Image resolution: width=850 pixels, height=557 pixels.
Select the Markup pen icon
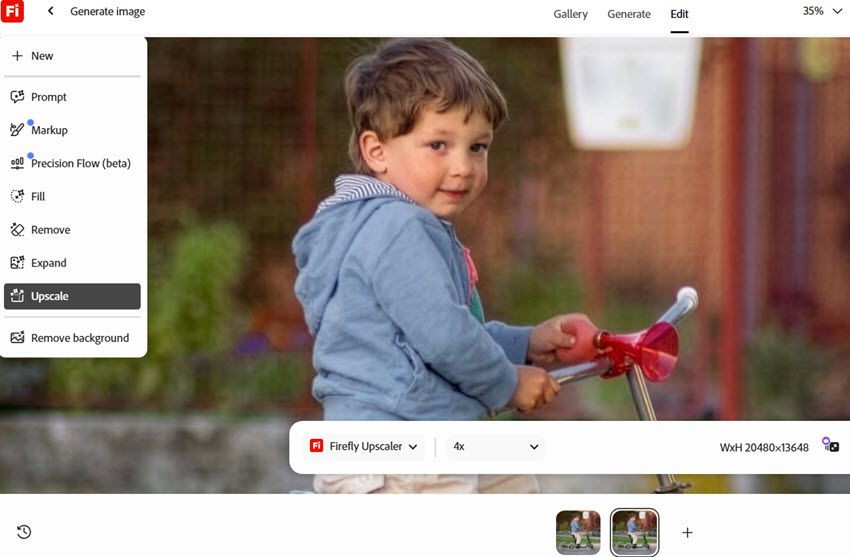pyautogui.click(x=17, y=129)
